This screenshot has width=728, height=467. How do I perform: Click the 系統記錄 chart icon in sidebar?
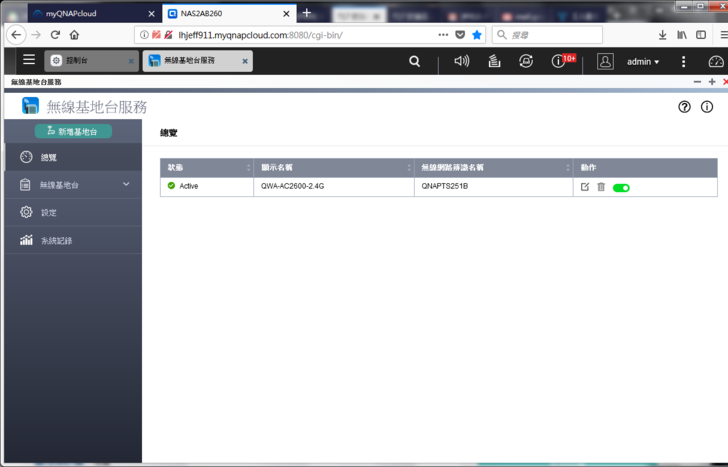[26, 240]
